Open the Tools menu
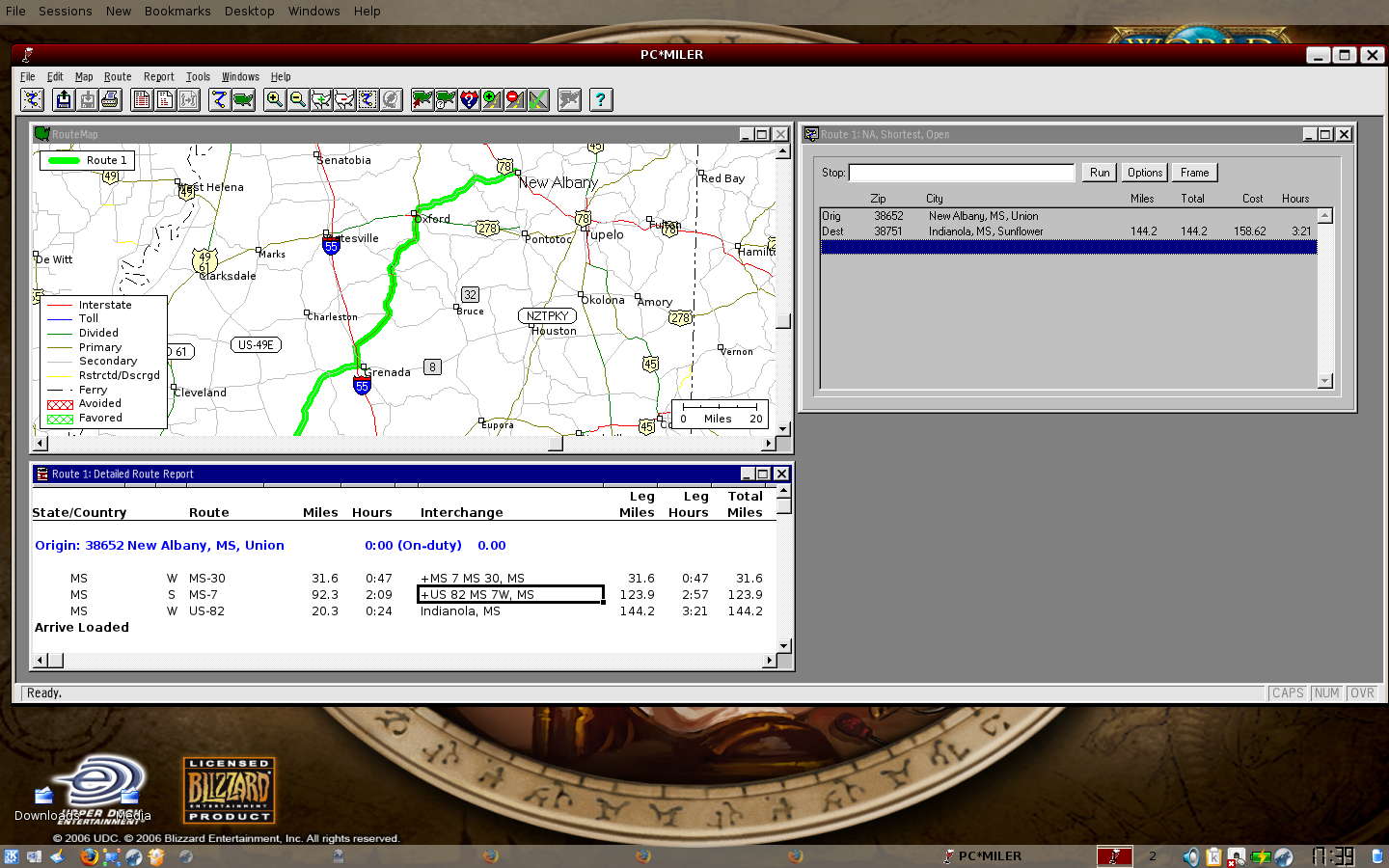Screen dimensions: 1389x868 pyautogui.click(x=198, y=77)
